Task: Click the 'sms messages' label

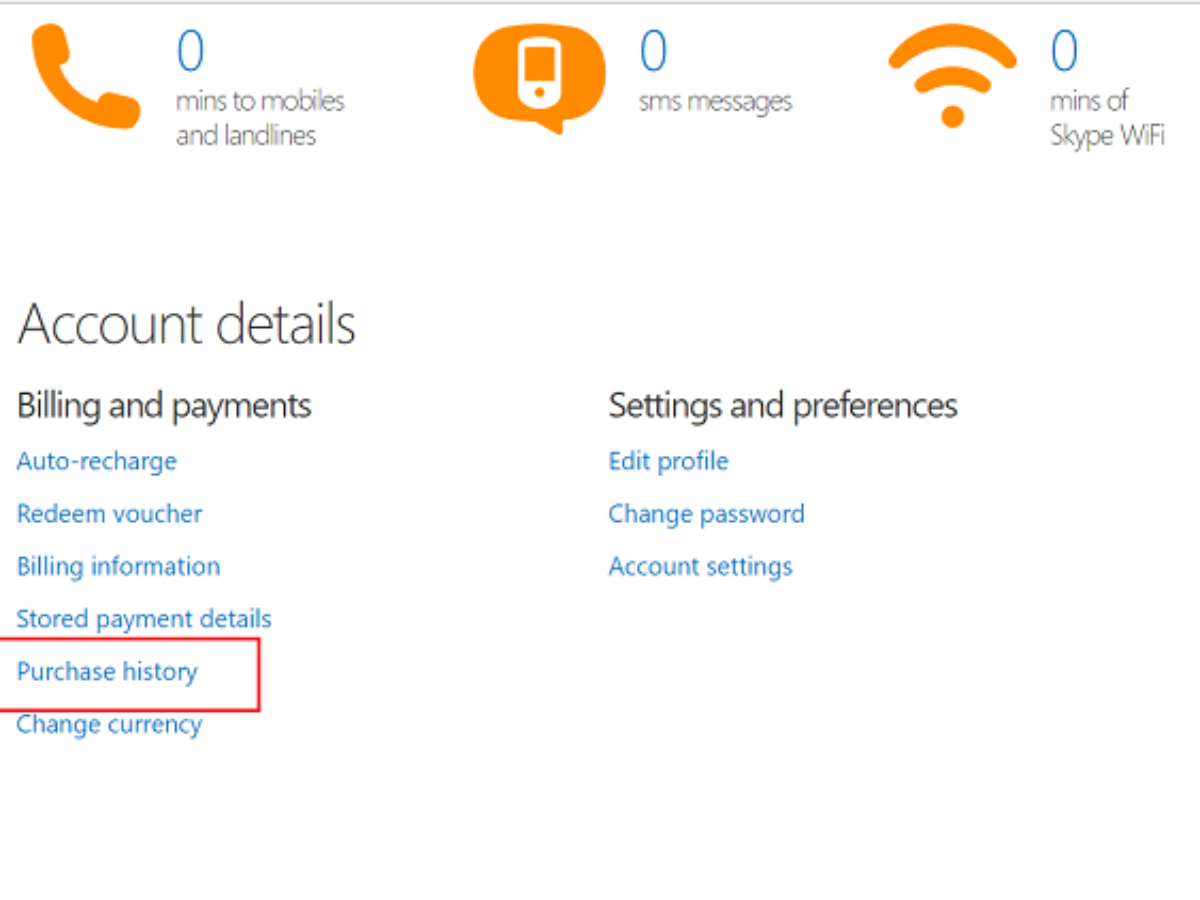Action: 715,101
